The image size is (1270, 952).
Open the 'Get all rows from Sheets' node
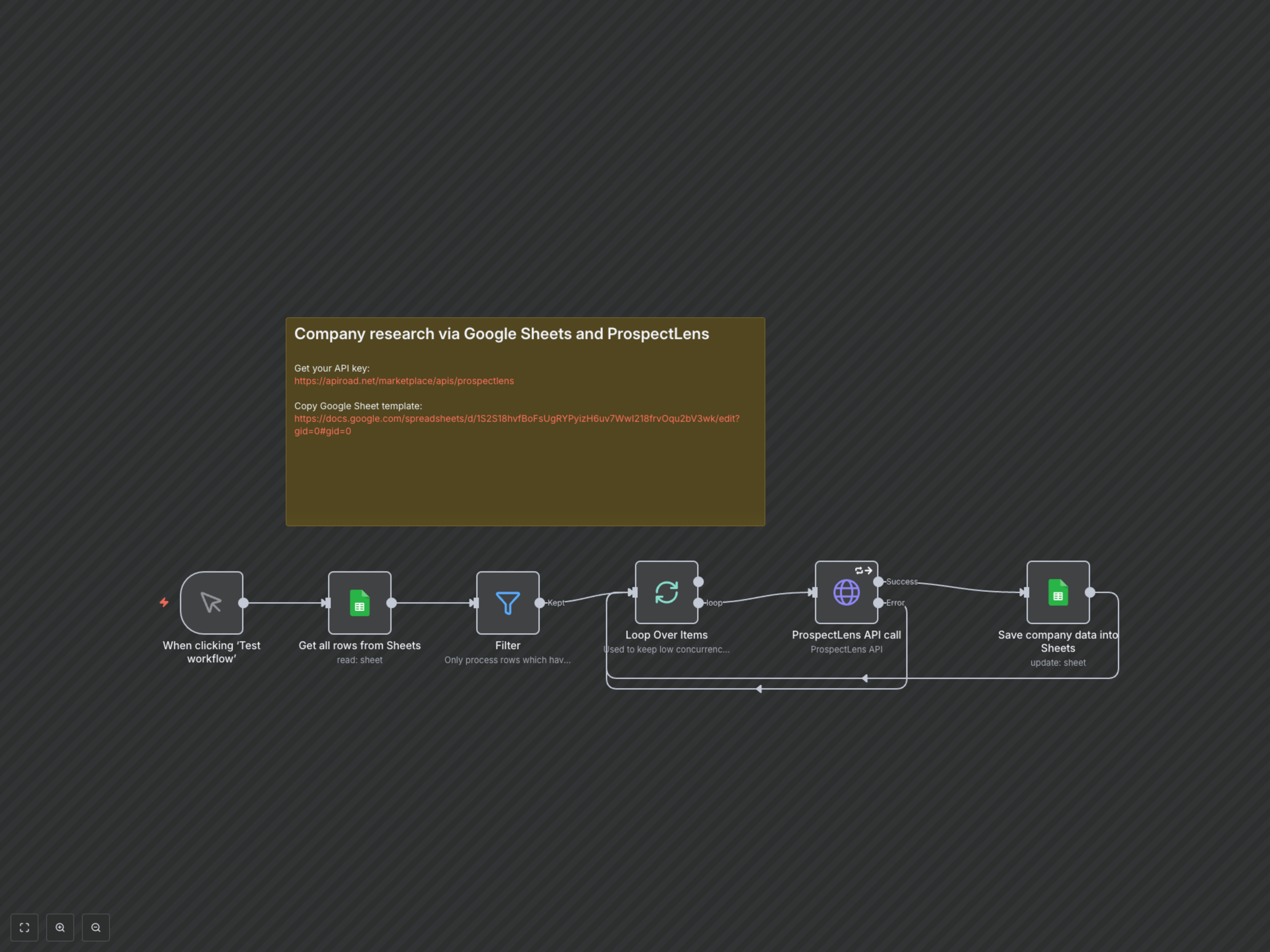[360, 603]
